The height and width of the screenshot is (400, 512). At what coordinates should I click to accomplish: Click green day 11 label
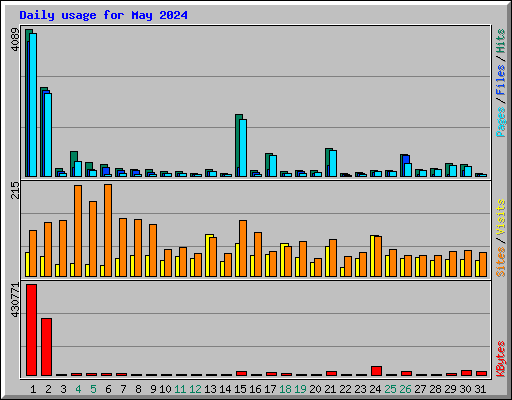180,389
